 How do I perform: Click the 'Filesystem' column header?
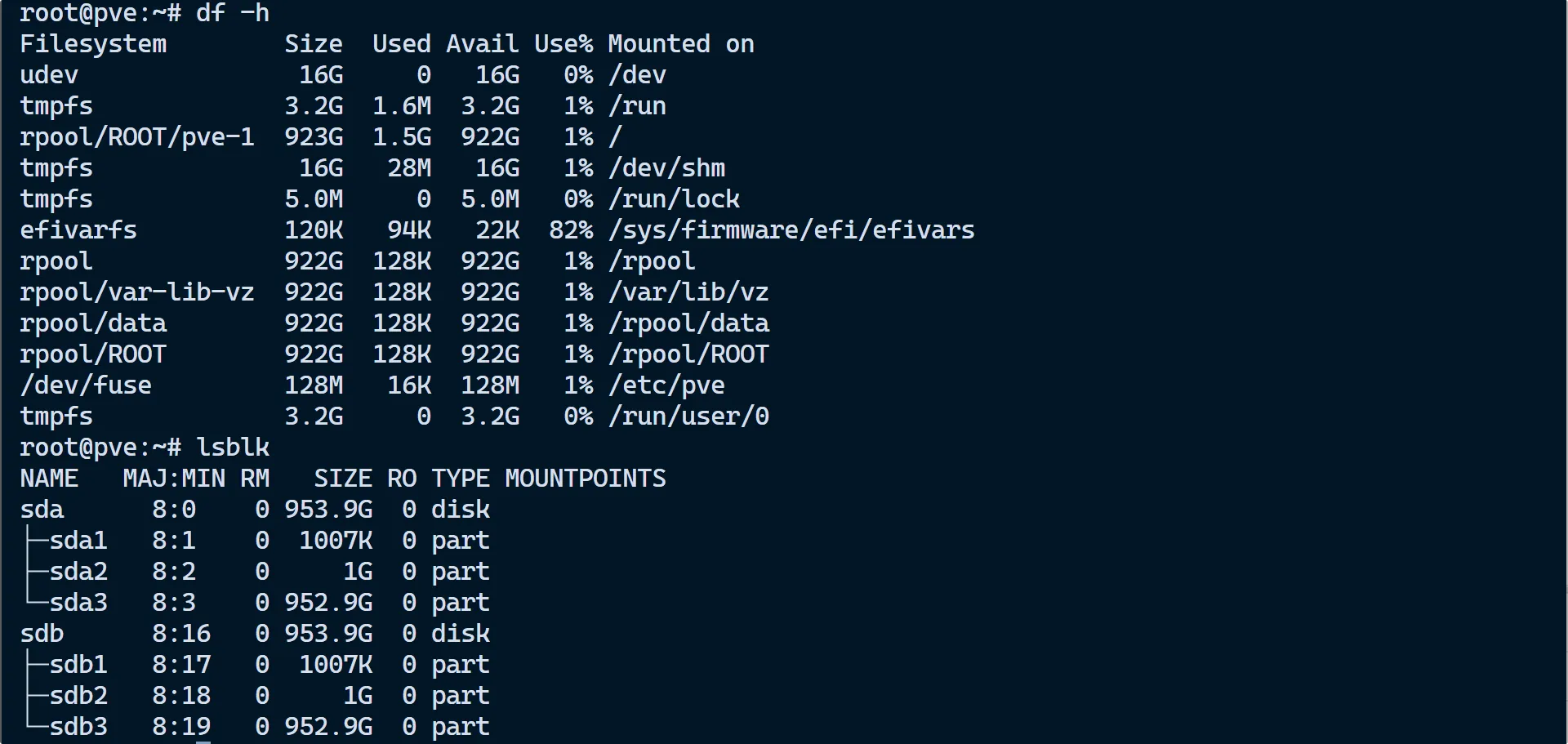(93, 44)
